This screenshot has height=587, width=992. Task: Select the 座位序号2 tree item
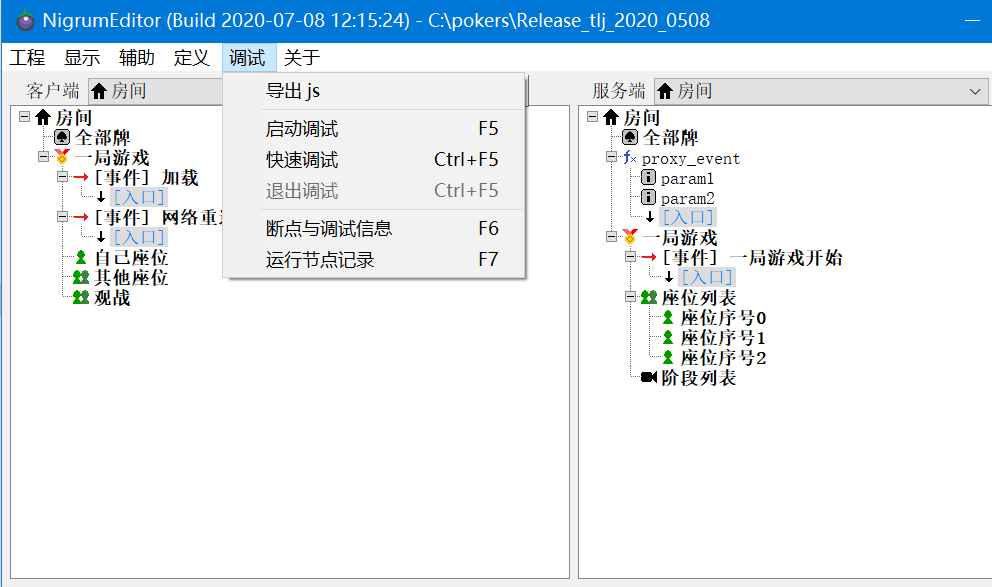(723, 358)
